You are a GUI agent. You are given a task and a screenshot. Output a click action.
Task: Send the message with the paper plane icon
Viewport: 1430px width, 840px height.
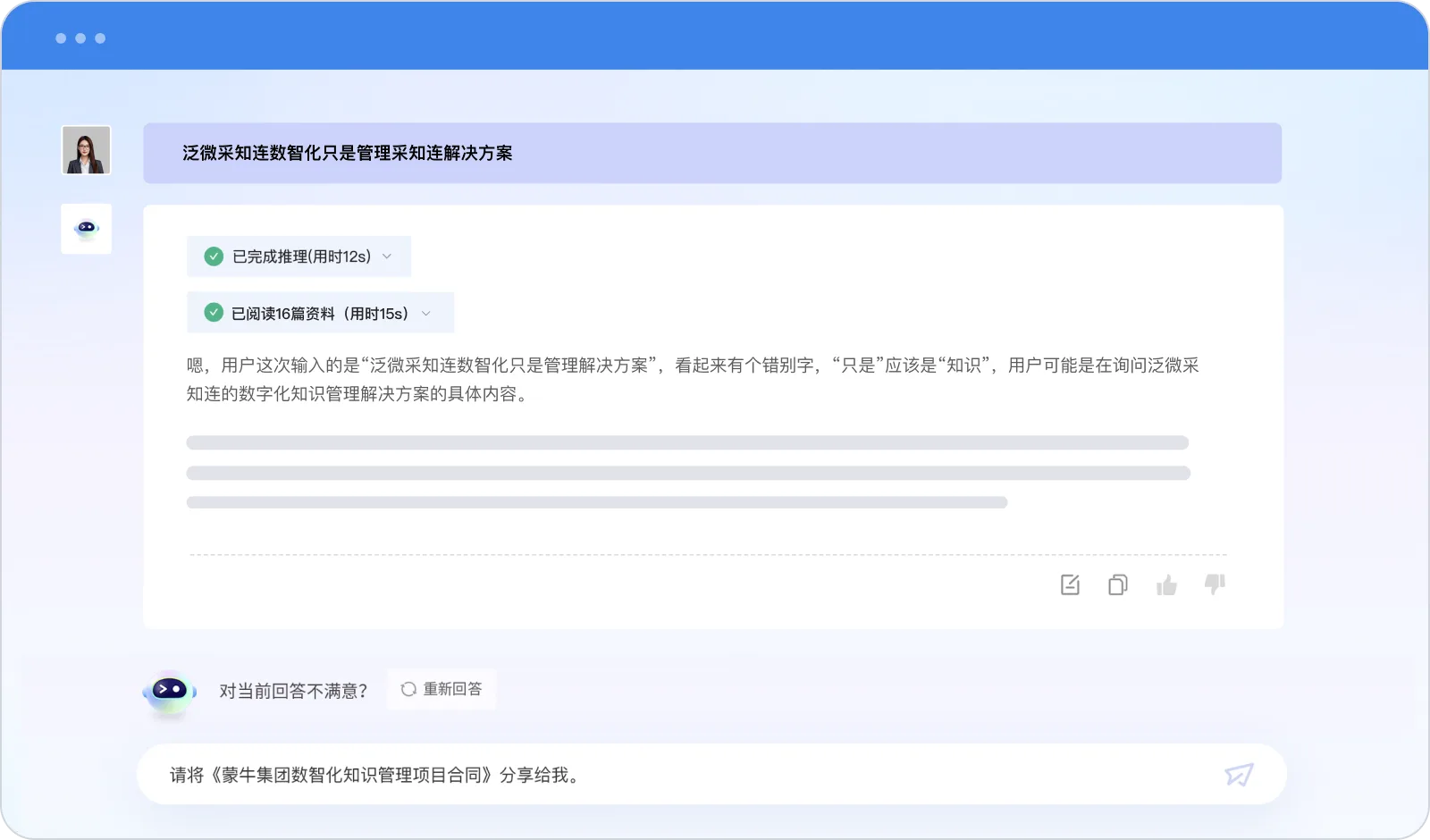[x=1239, y=774]
